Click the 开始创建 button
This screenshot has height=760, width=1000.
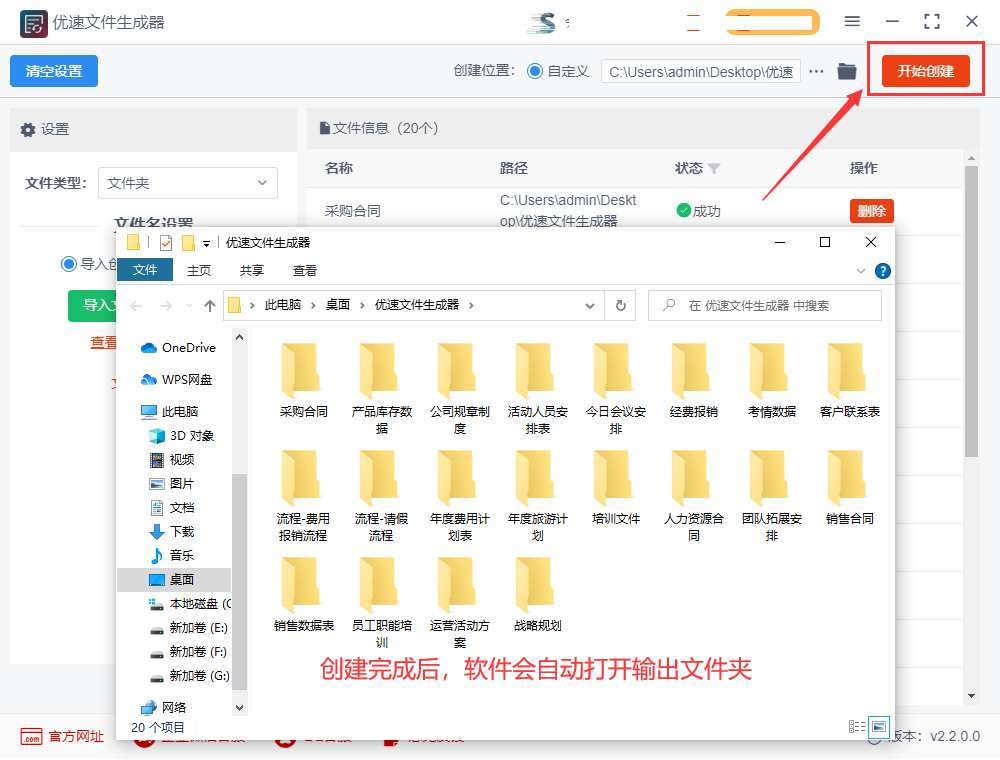point(925,71)
